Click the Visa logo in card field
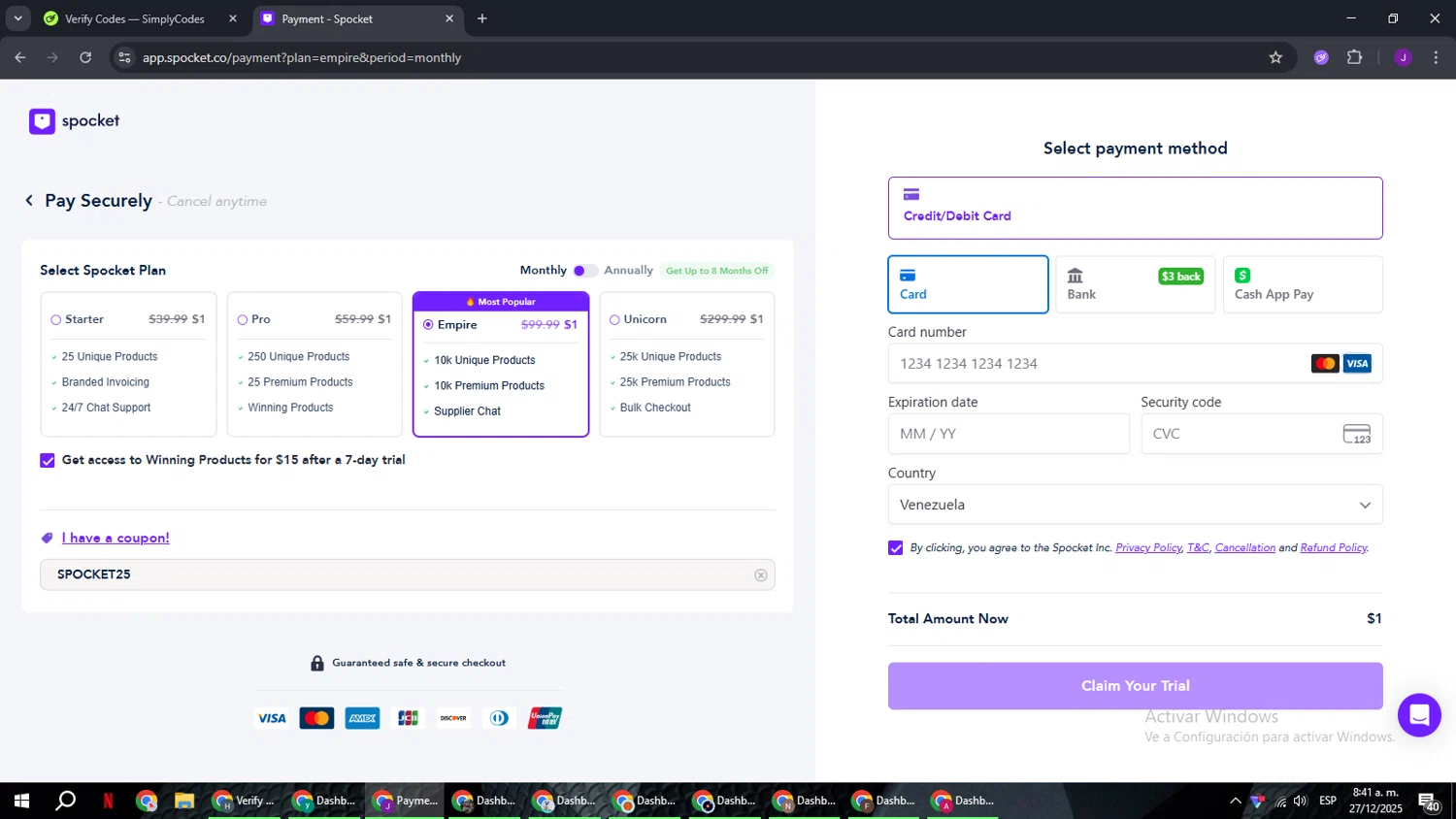 click(1357, 364)
